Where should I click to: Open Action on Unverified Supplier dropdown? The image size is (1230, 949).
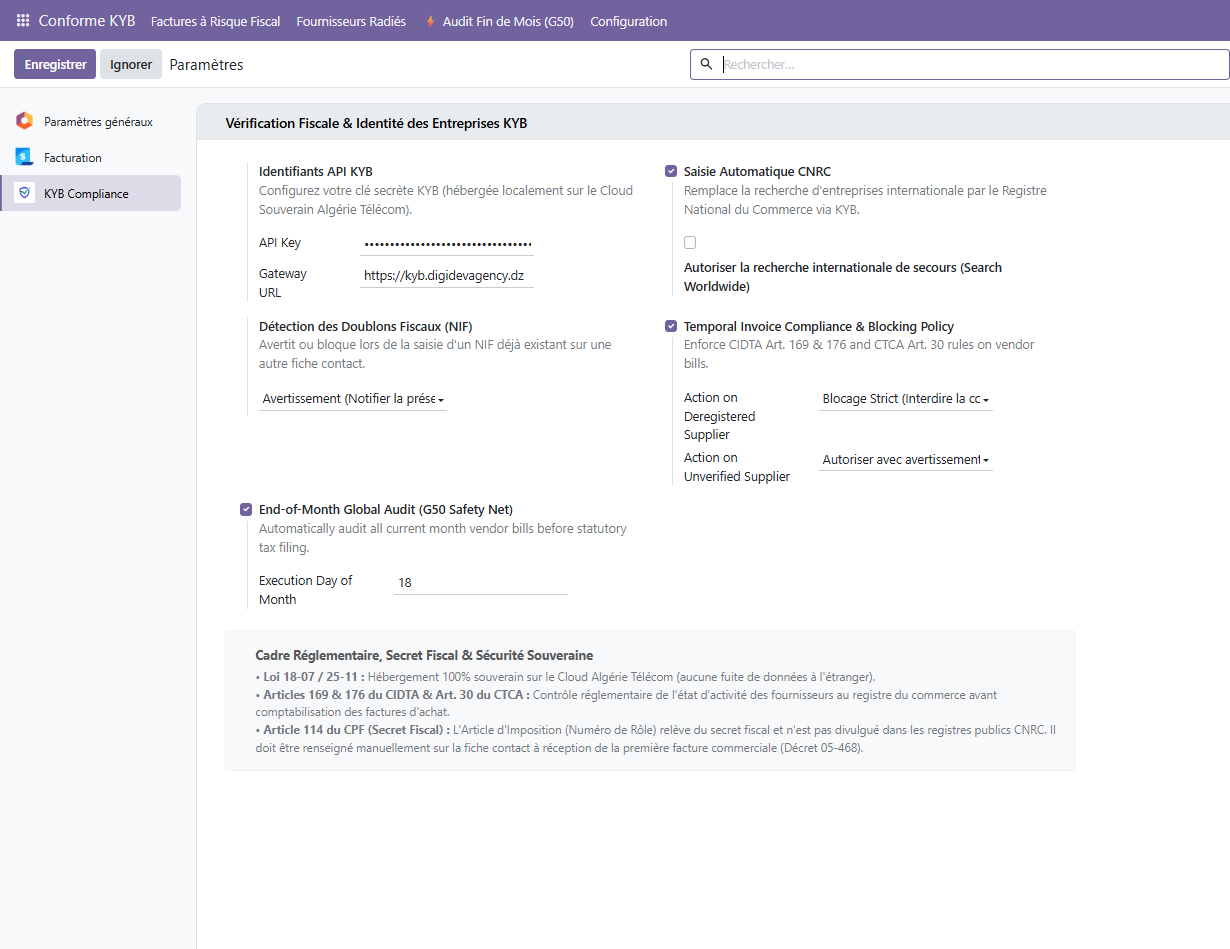pyautogui.click(x=906, y=460)
